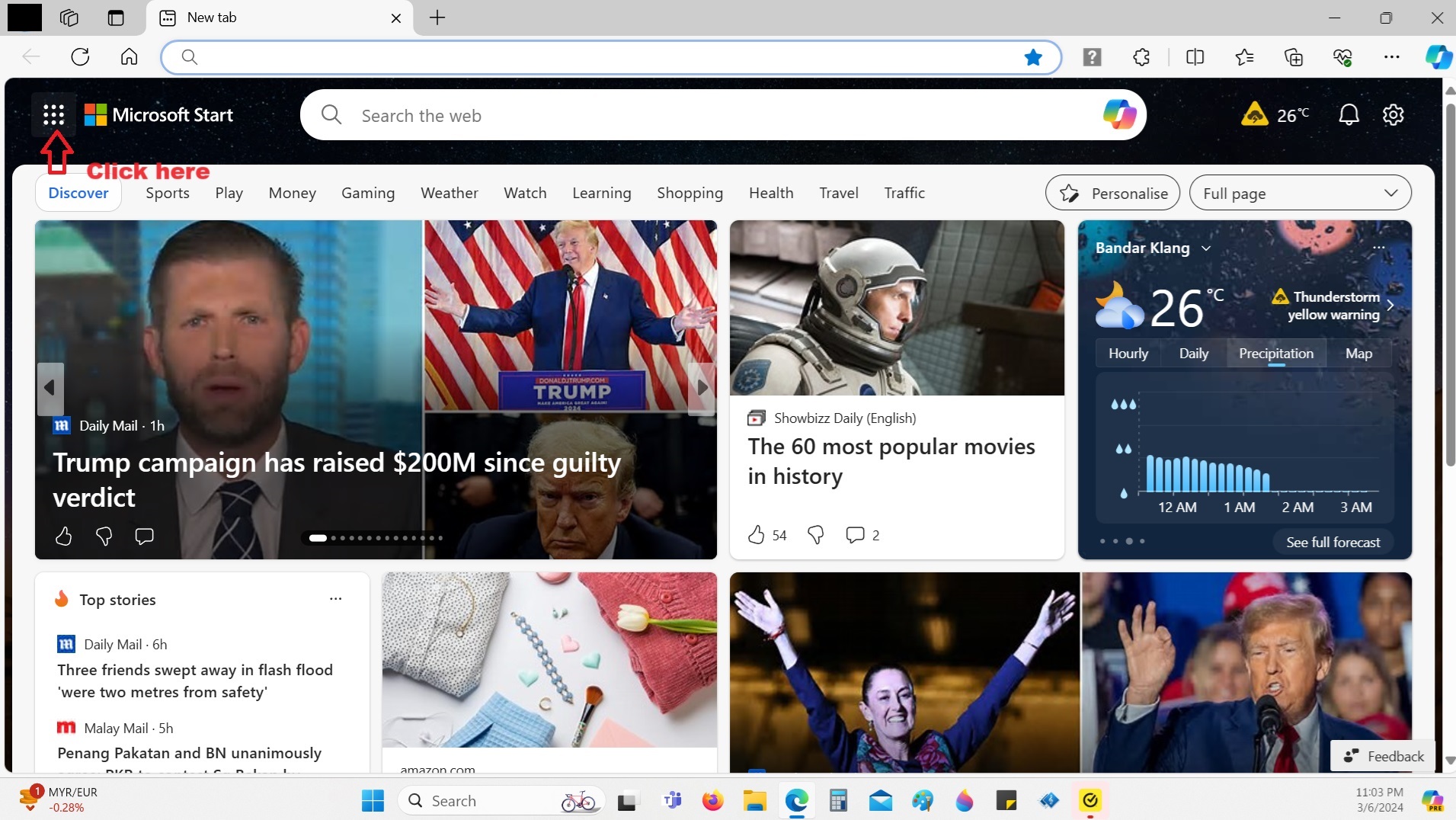Like the Trump campaign article
The height and width of the screenshot is (820, 1456).
64,537
